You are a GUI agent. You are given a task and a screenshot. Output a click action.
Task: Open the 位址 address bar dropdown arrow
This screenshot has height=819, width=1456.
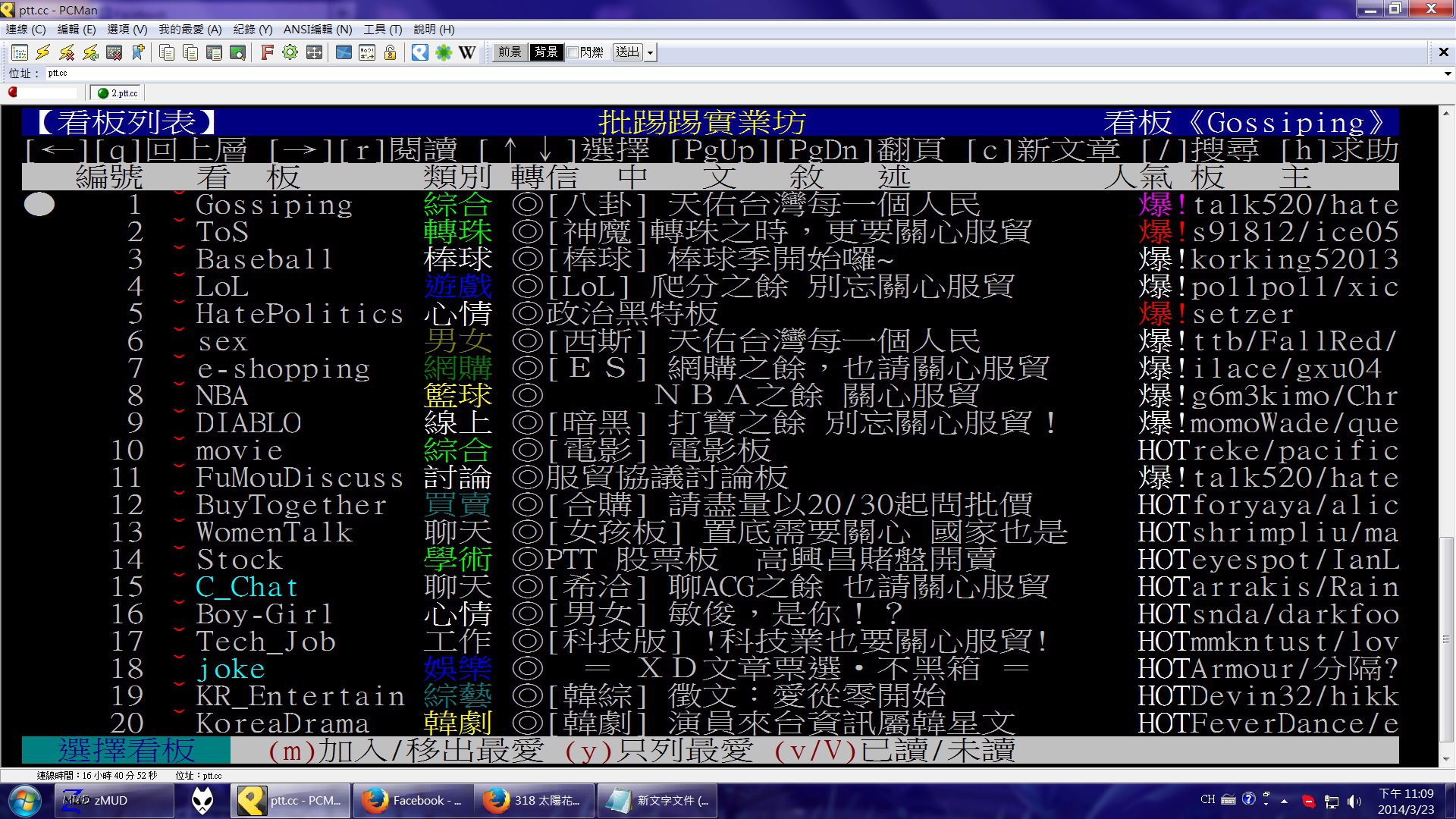(1447, 74)
